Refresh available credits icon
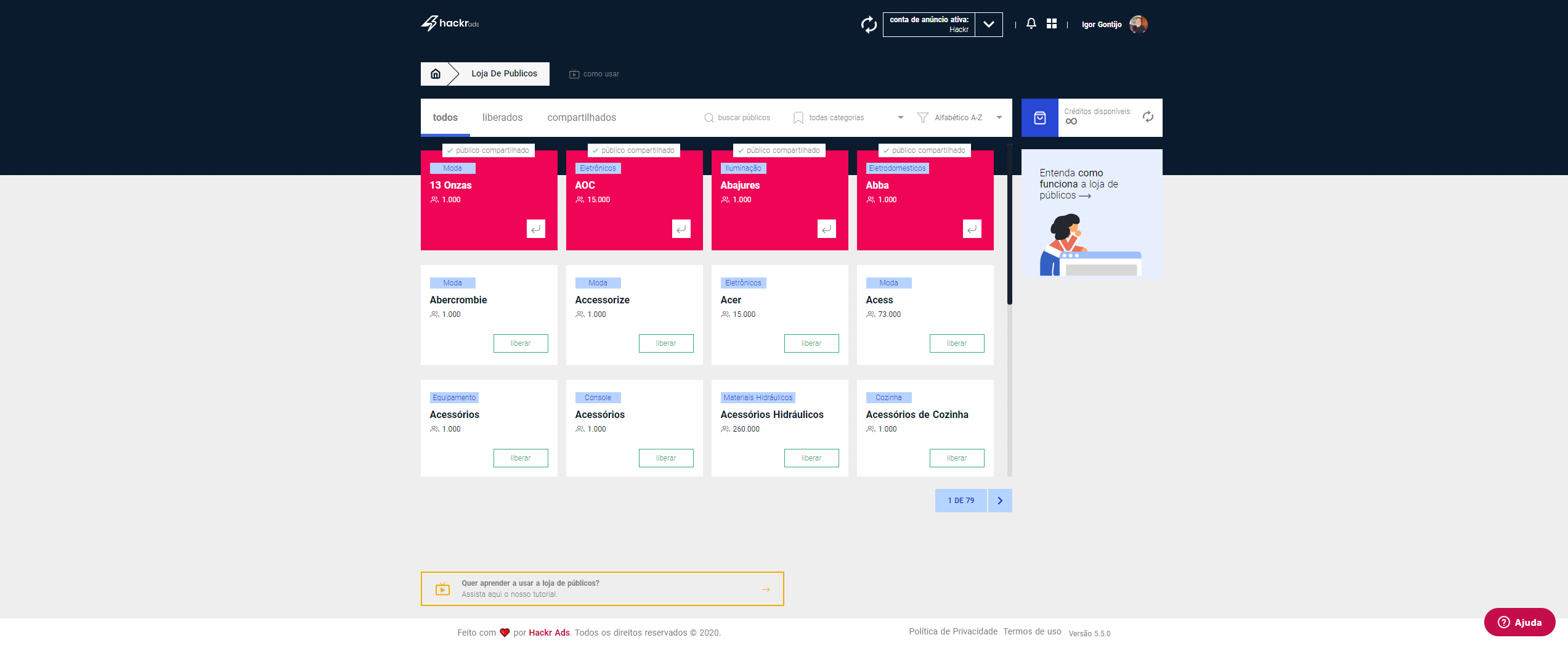This screenshot has height=648, width=1568. point(1148,117)
